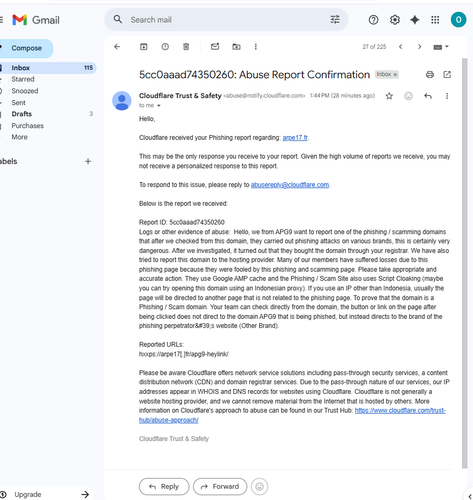The height and width of the screenshot is (500, 473).
Task: Report this email as spam
Action: tap(165, 47)
